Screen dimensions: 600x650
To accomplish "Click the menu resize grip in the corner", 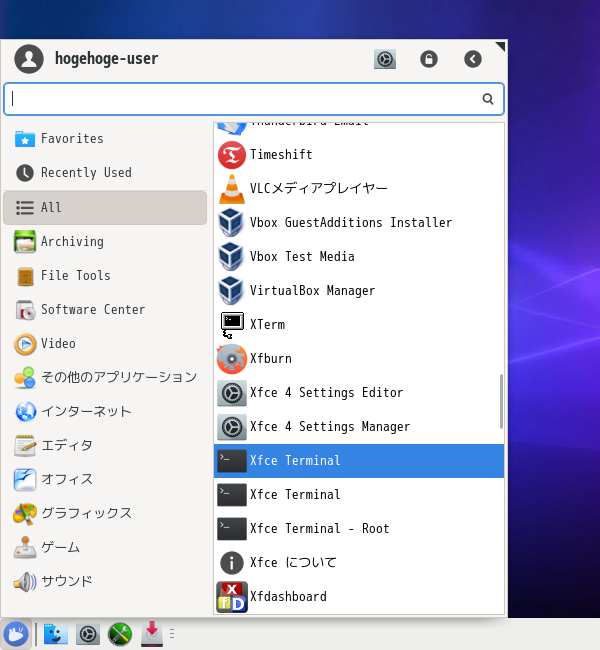I will [500, 46].
